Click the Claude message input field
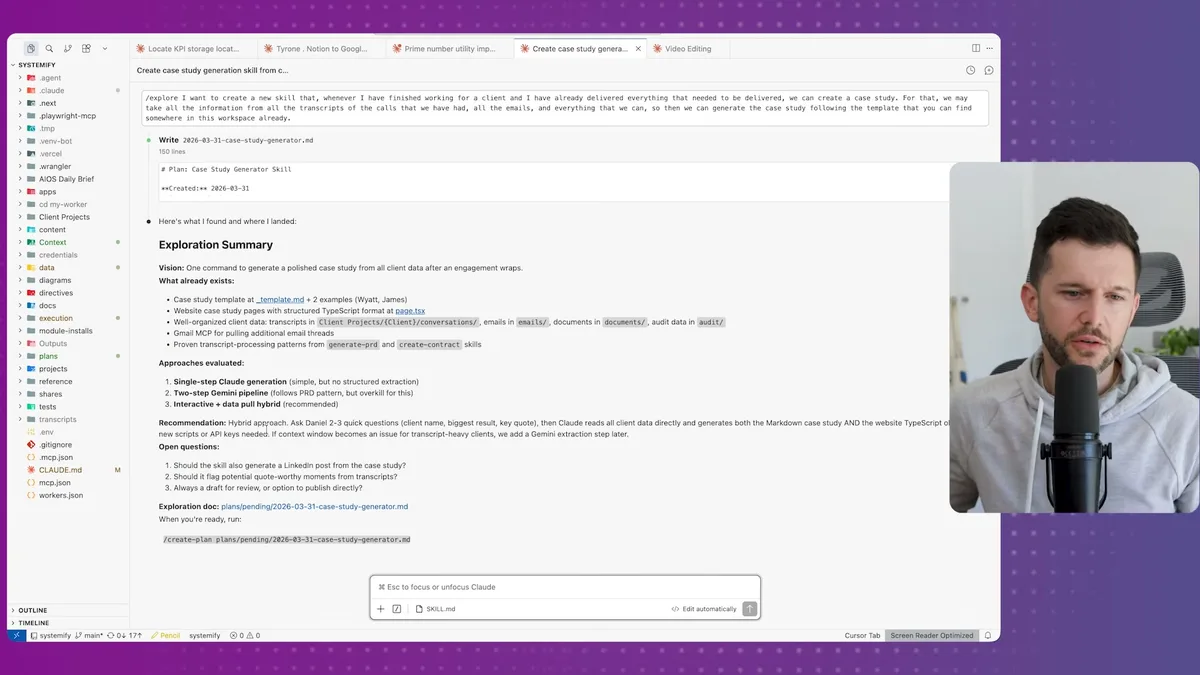1200x675 pixels. [565, 587]
